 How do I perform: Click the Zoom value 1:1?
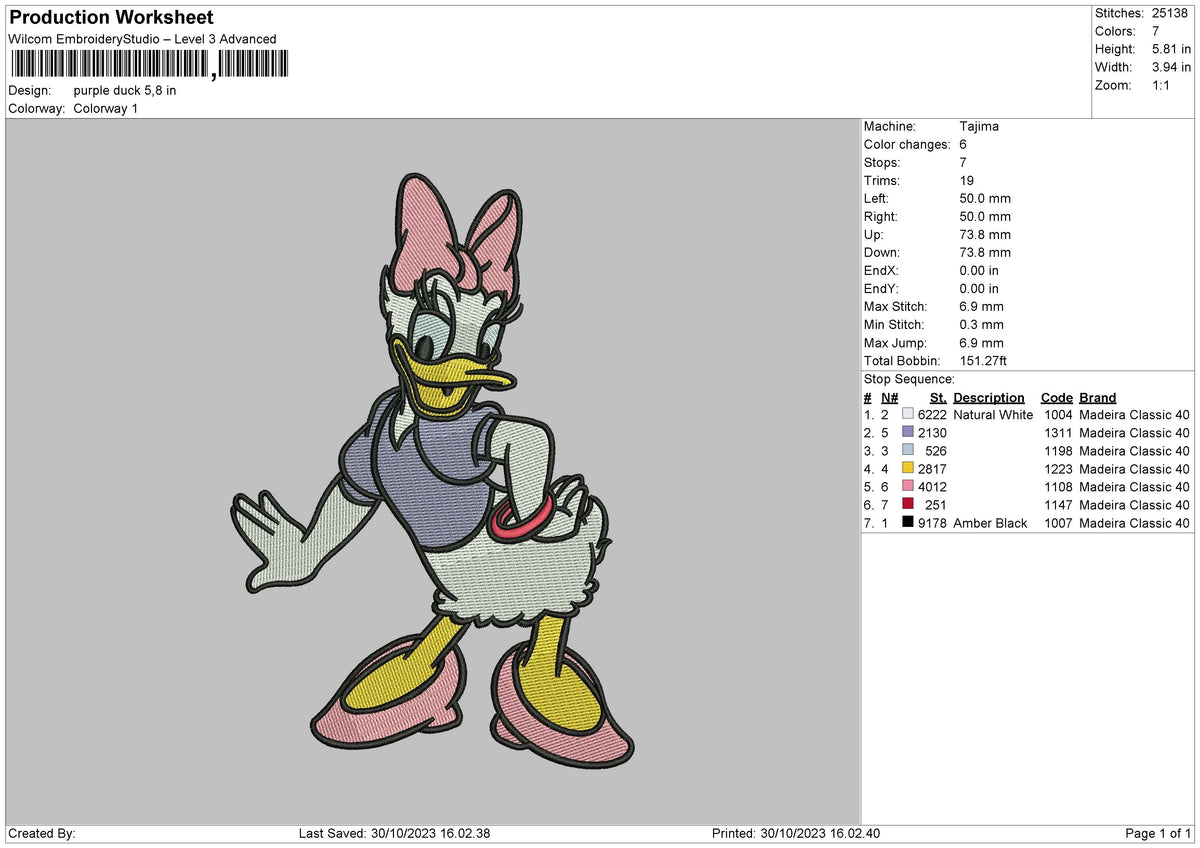click(x=1163, y=85)
